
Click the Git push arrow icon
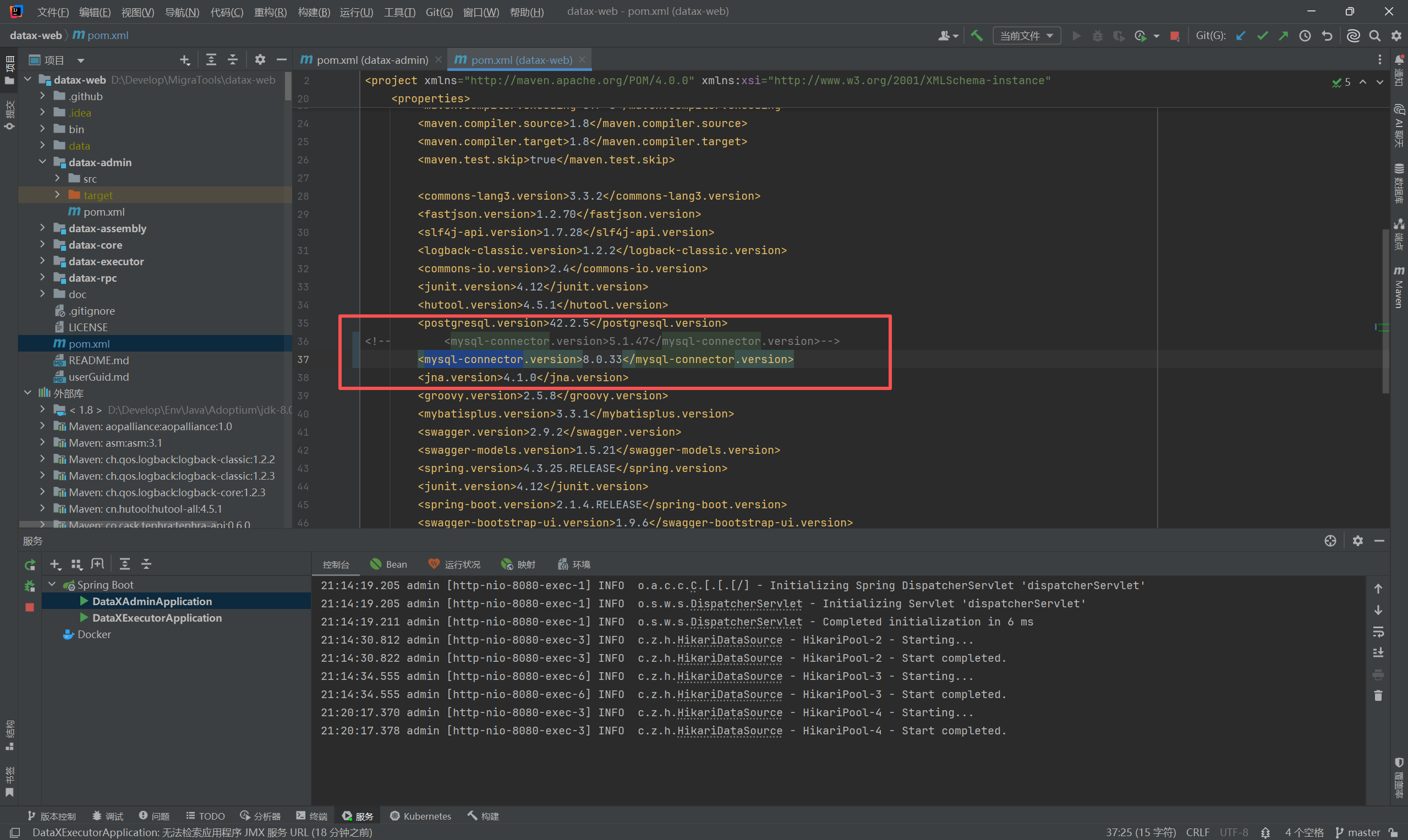click(x=1284, y=36)
